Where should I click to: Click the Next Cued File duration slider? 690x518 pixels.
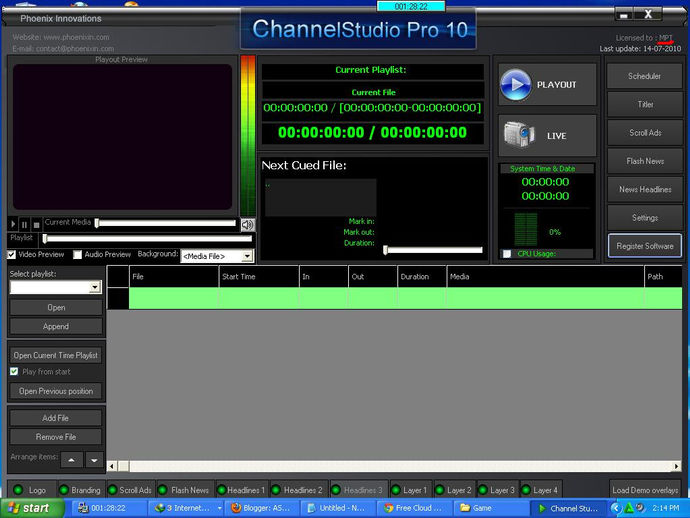(433, 250)
